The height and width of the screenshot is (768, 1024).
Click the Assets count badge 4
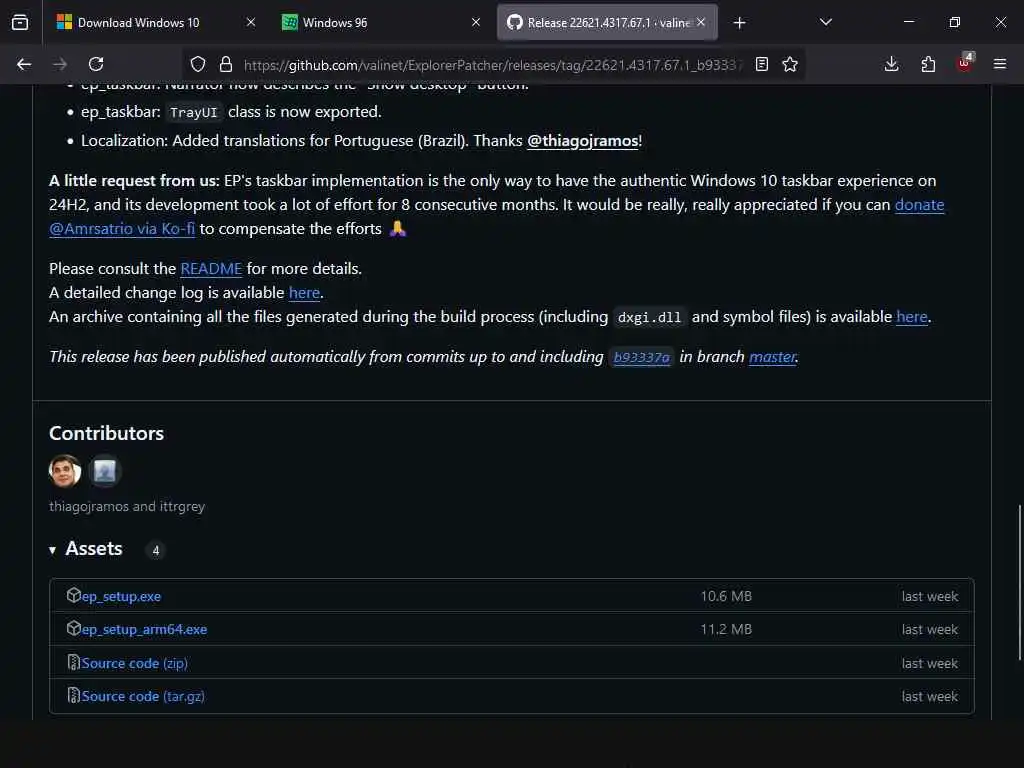pos(155,550)
